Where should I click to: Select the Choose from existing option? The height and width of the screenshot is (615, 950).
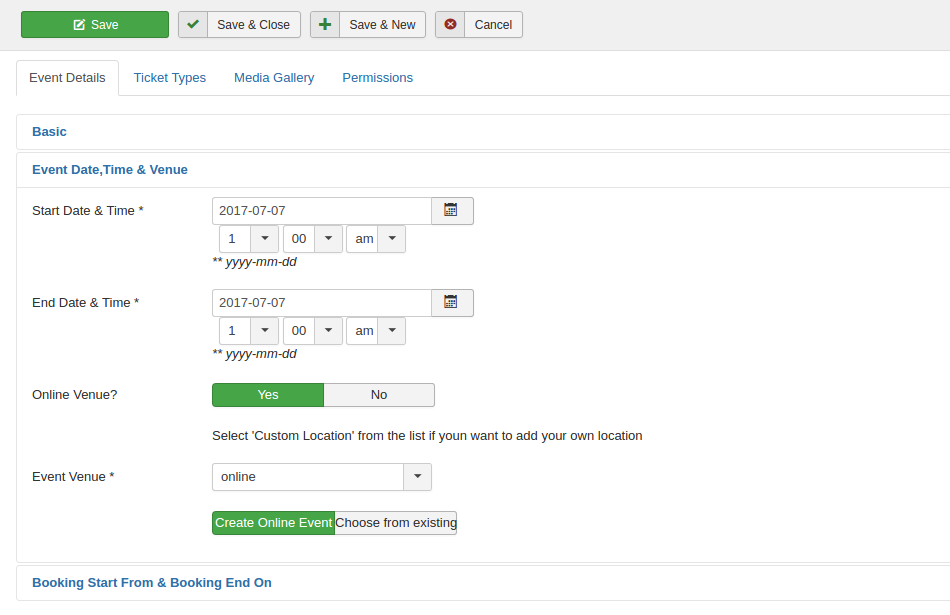point(395,523)
